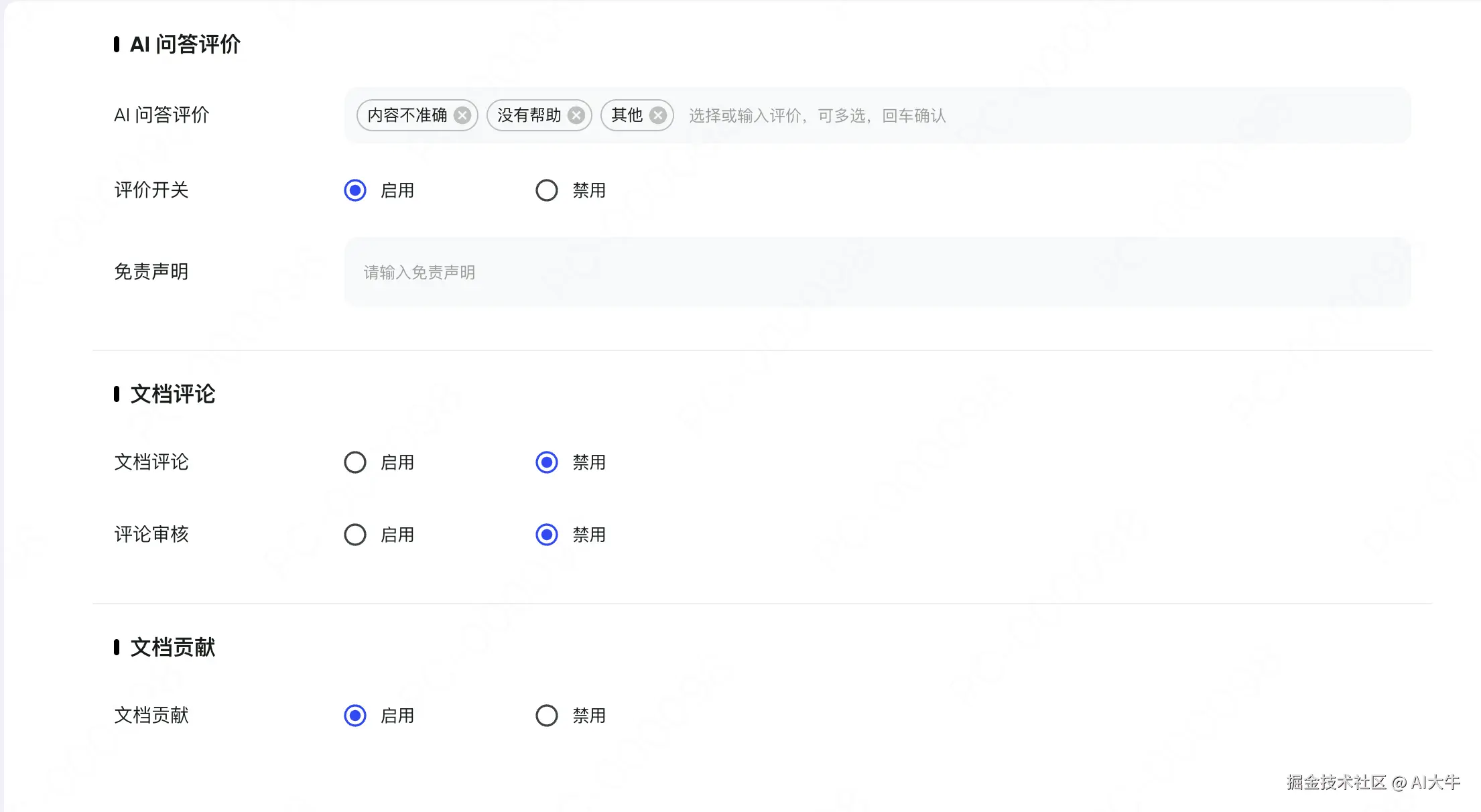Remove the 没有帮助 tag
Screen dimensions: 1481x812
pyautogui.click(x=576, y=115)
